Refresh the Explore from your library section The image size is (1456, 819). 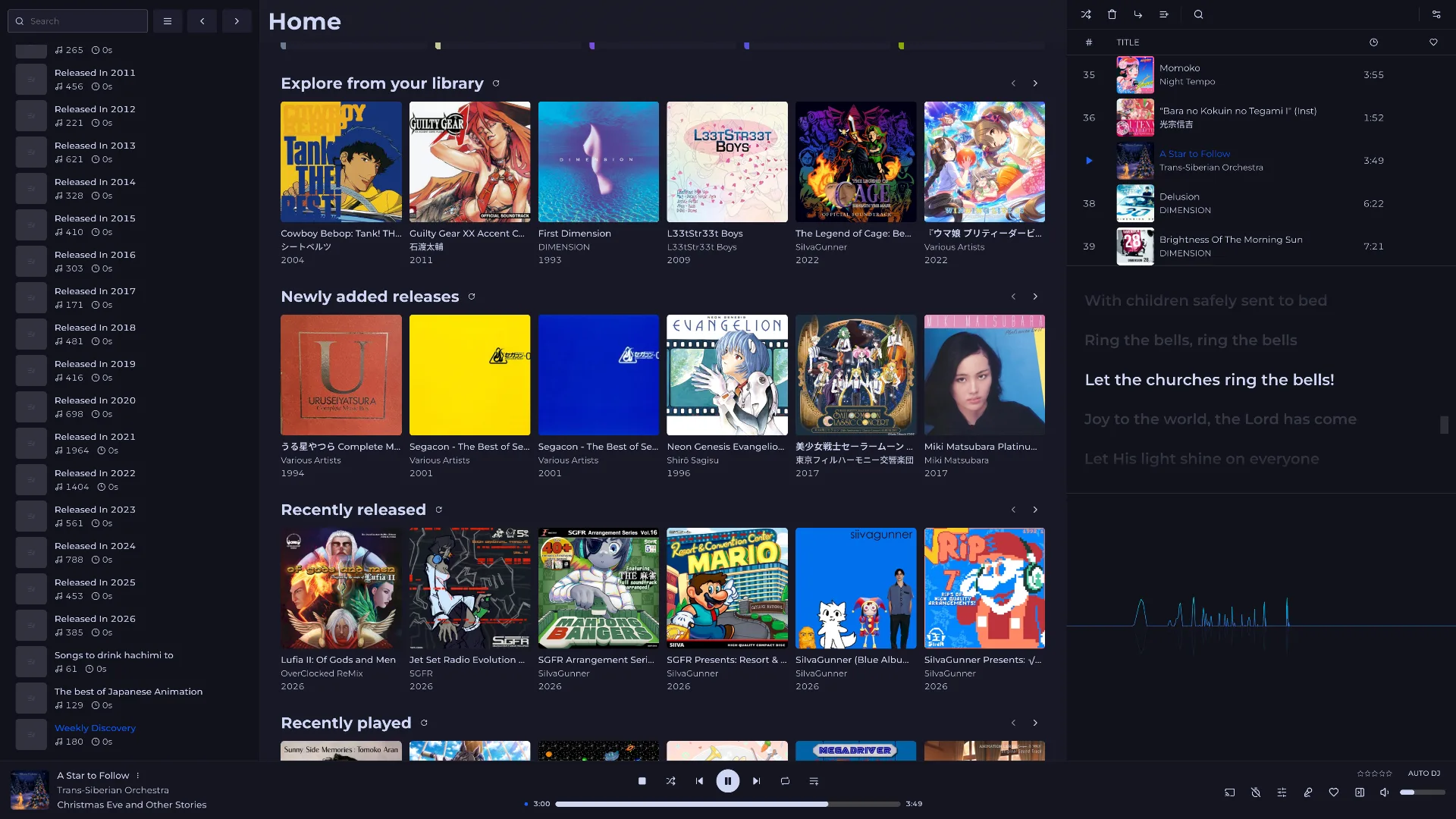pos(496,83)
